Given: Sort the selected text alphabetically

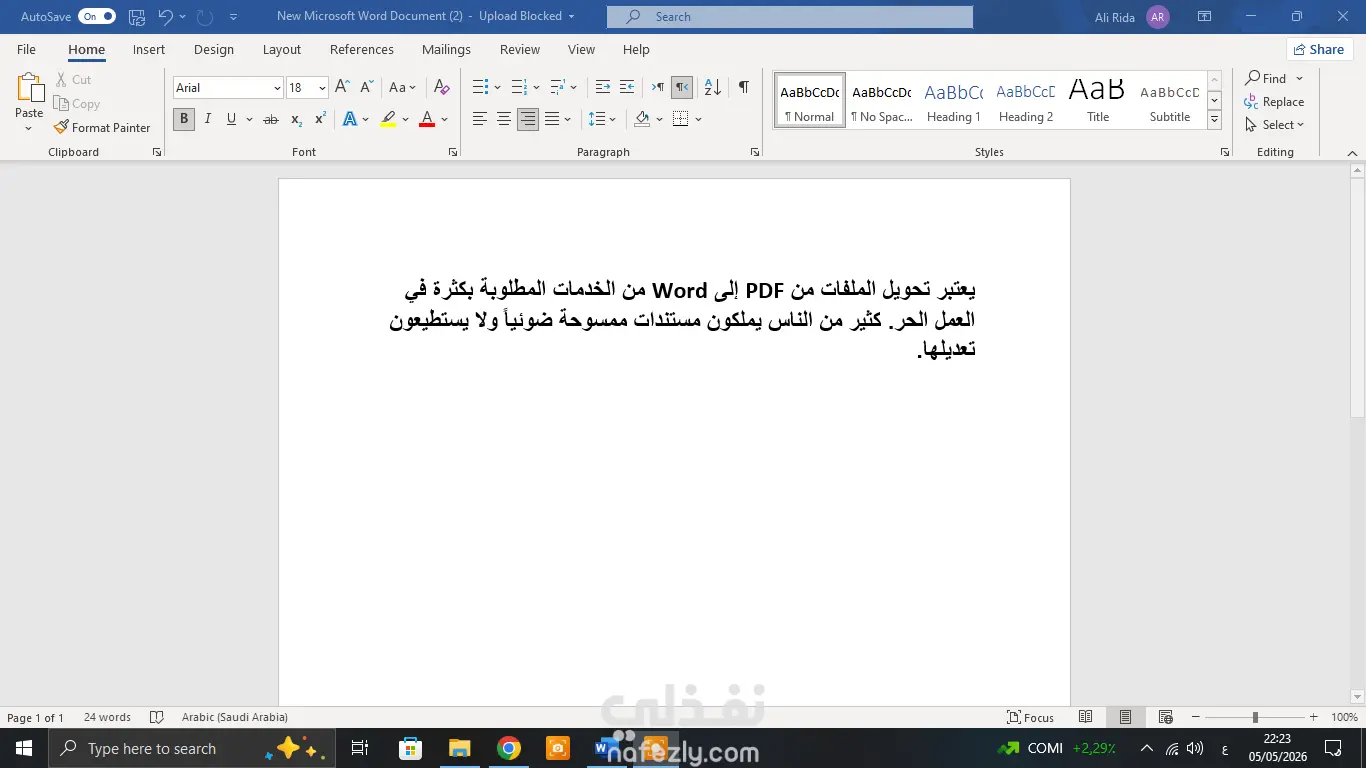Looking at the screenshot, I should tap(713, 88).
